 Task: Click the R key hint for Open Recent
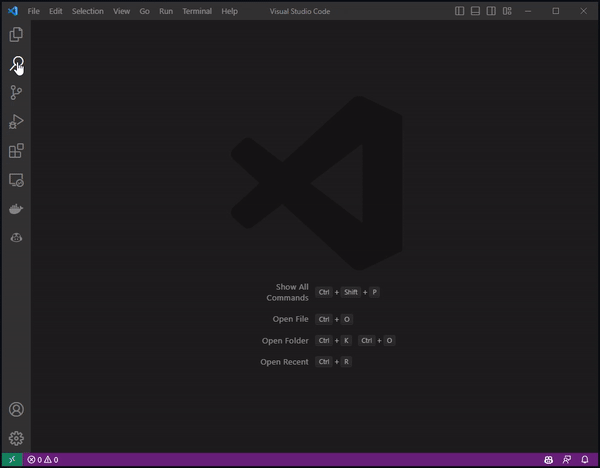pos(346,362)
